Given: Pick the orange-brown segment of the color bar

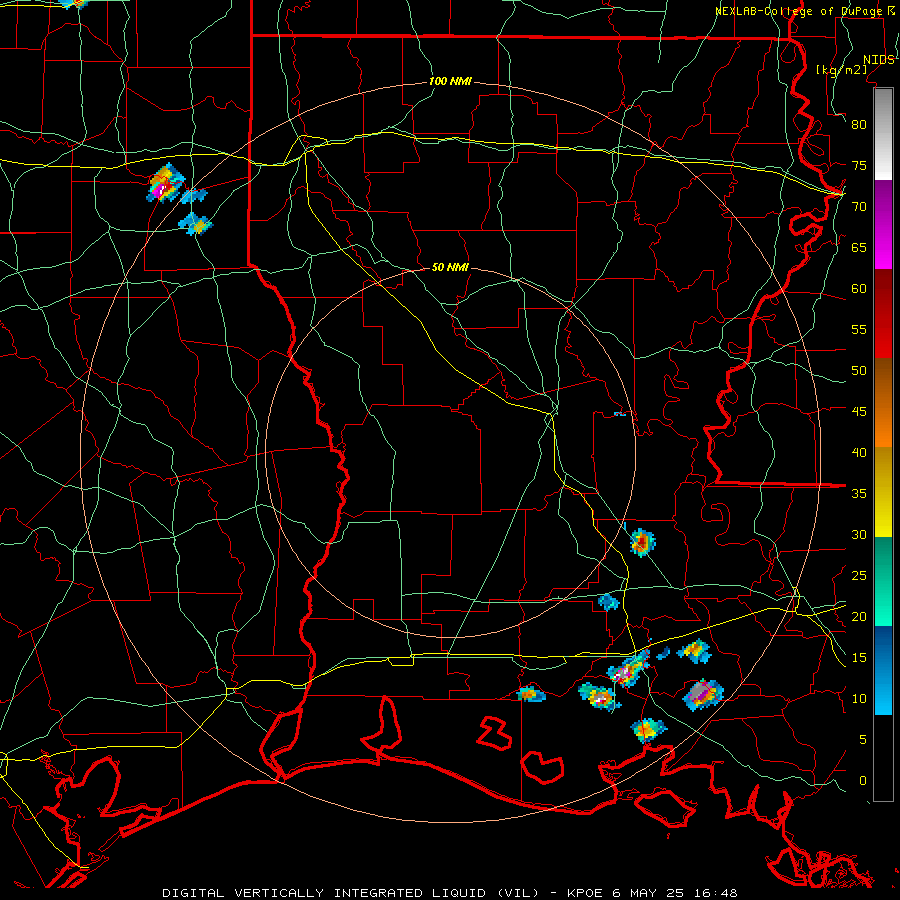Looking at the screenshot, I should point(883,403).
